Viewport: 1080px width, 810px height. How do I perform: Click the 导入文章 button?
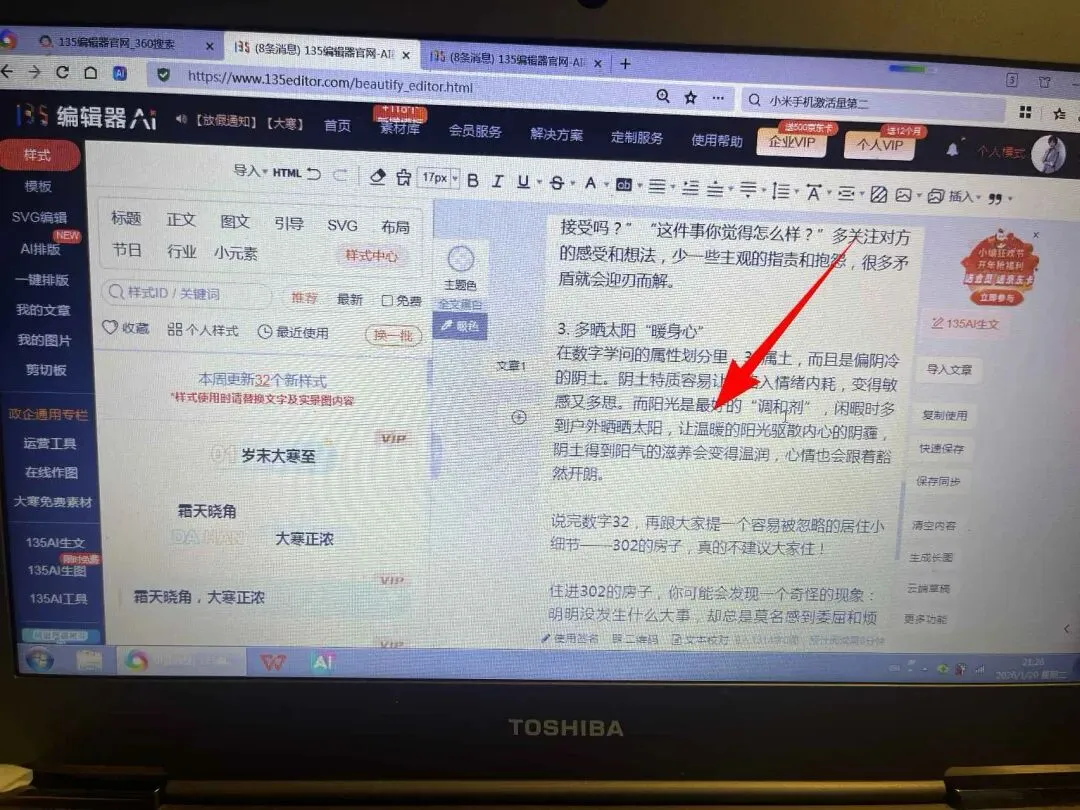pos(949,370)
